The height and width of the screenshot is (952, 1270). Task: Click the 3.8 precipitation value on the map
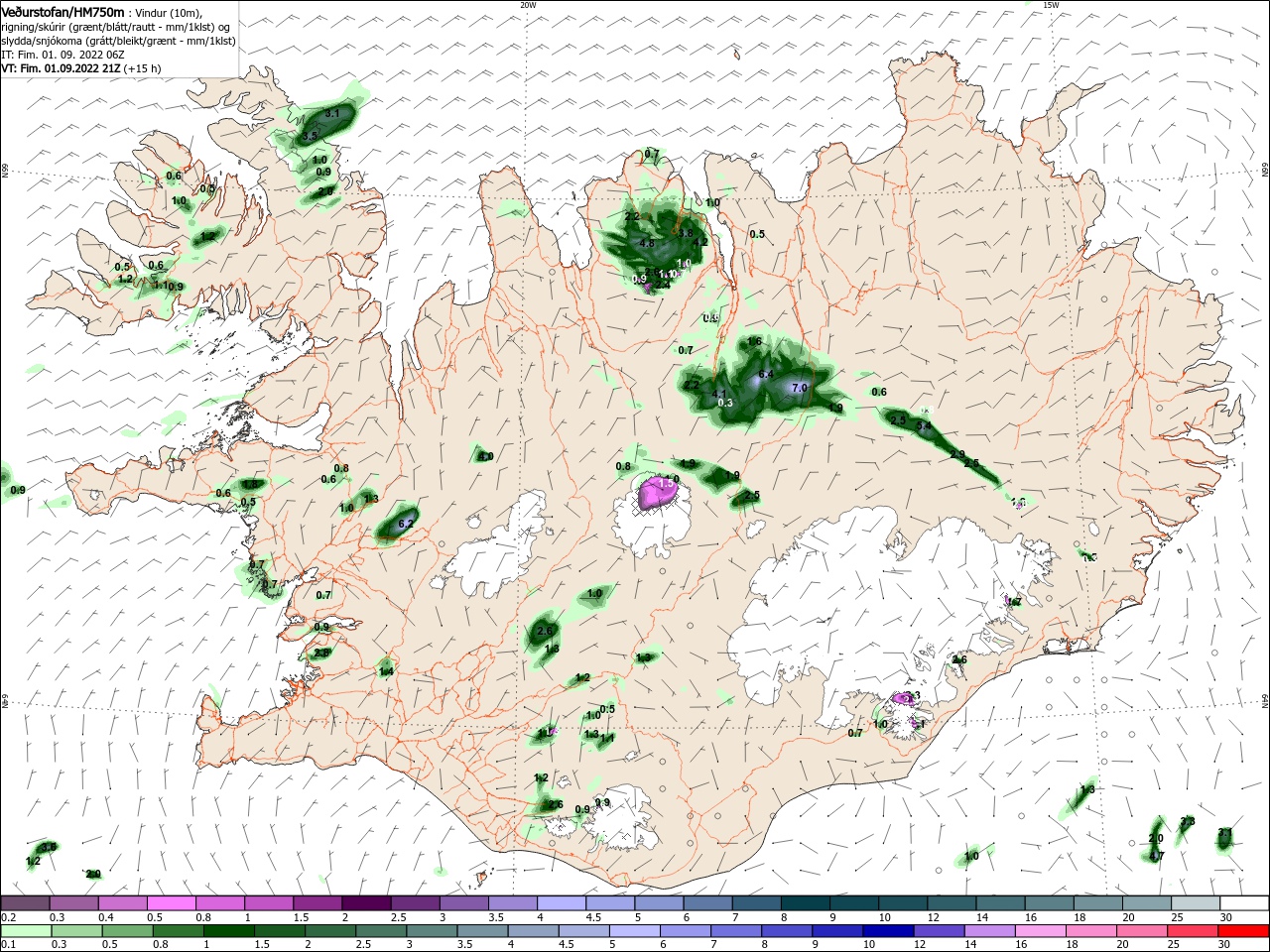(x=685, y=233)
